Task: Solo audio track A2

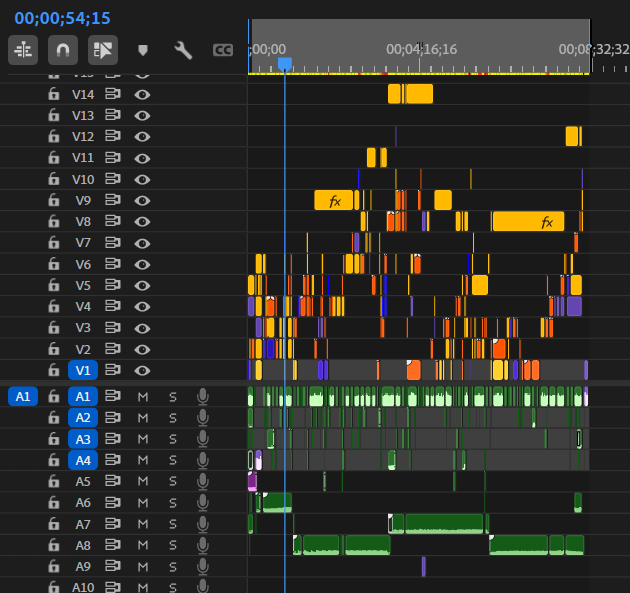Action: click(x=173, y=418)
